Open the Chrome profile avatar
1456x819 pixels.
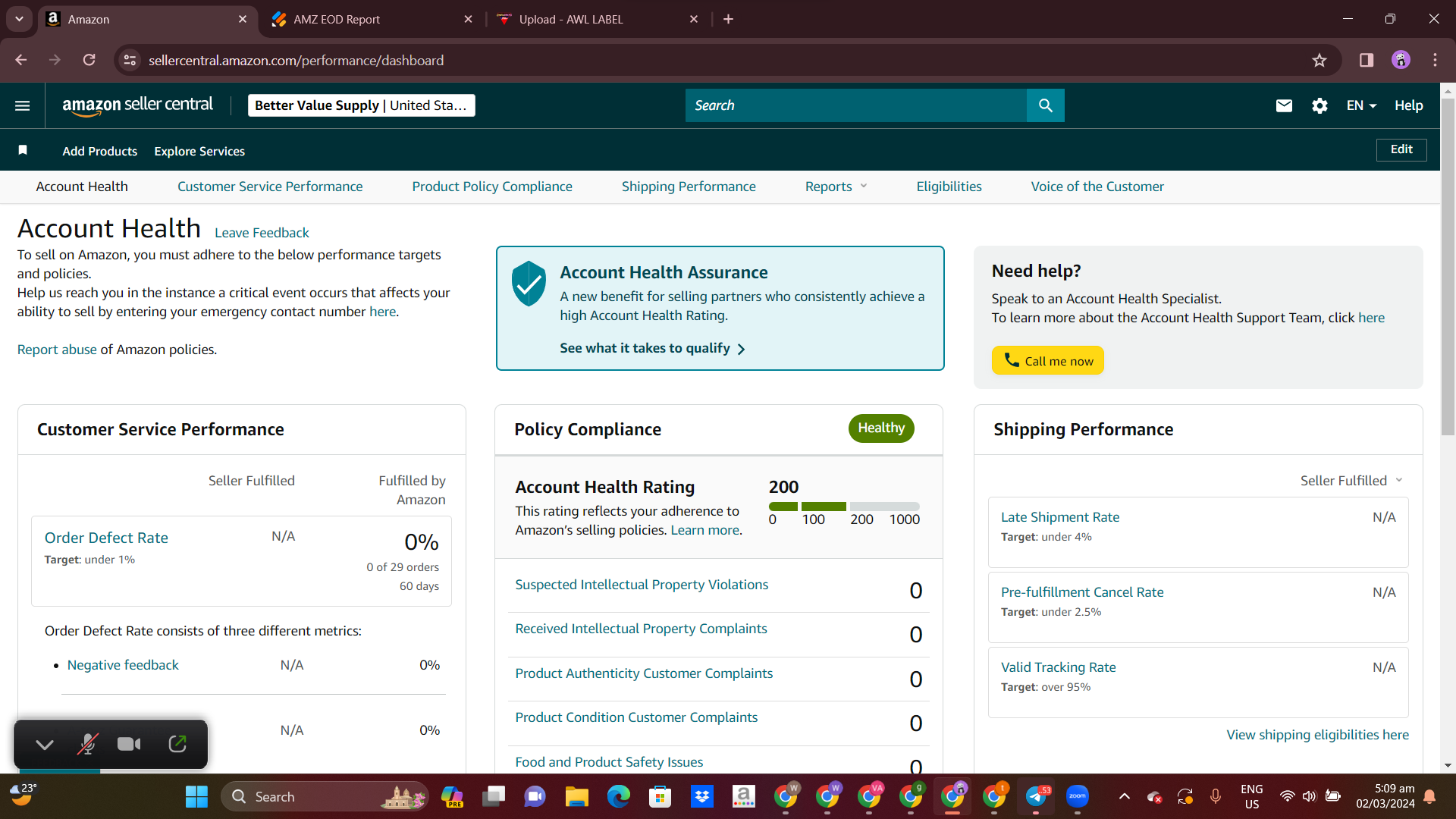(1401, 60)
